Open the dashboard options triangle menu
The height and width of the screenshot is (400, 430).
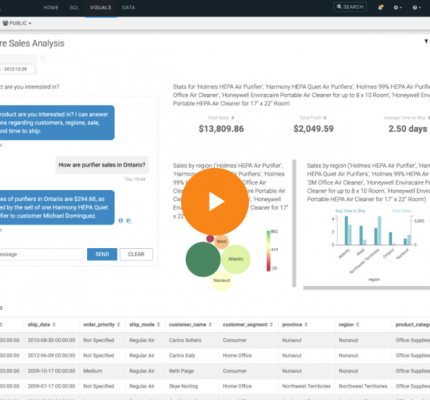(x=426, y=41)
